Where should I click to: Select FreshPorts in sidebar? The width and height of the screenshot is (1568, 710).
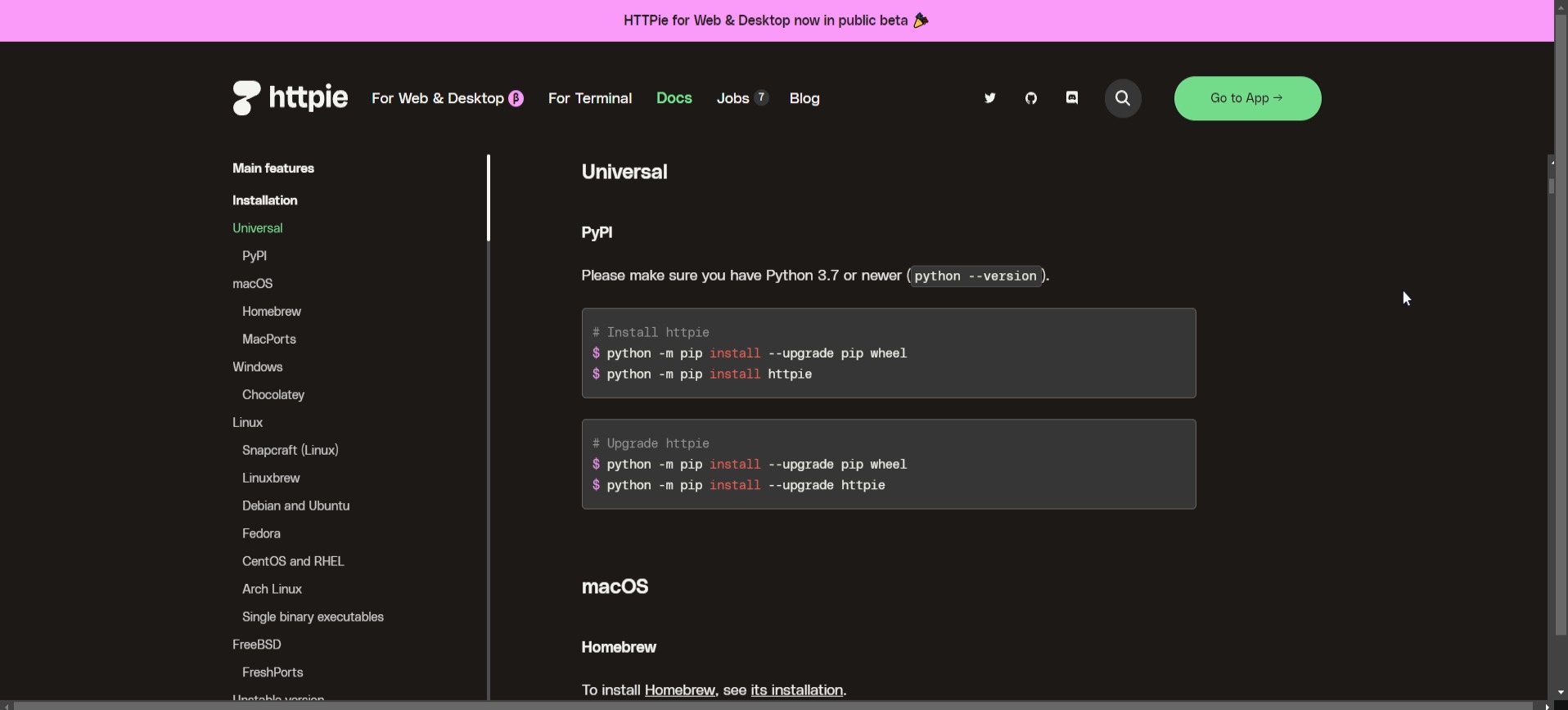pos(273,674)
